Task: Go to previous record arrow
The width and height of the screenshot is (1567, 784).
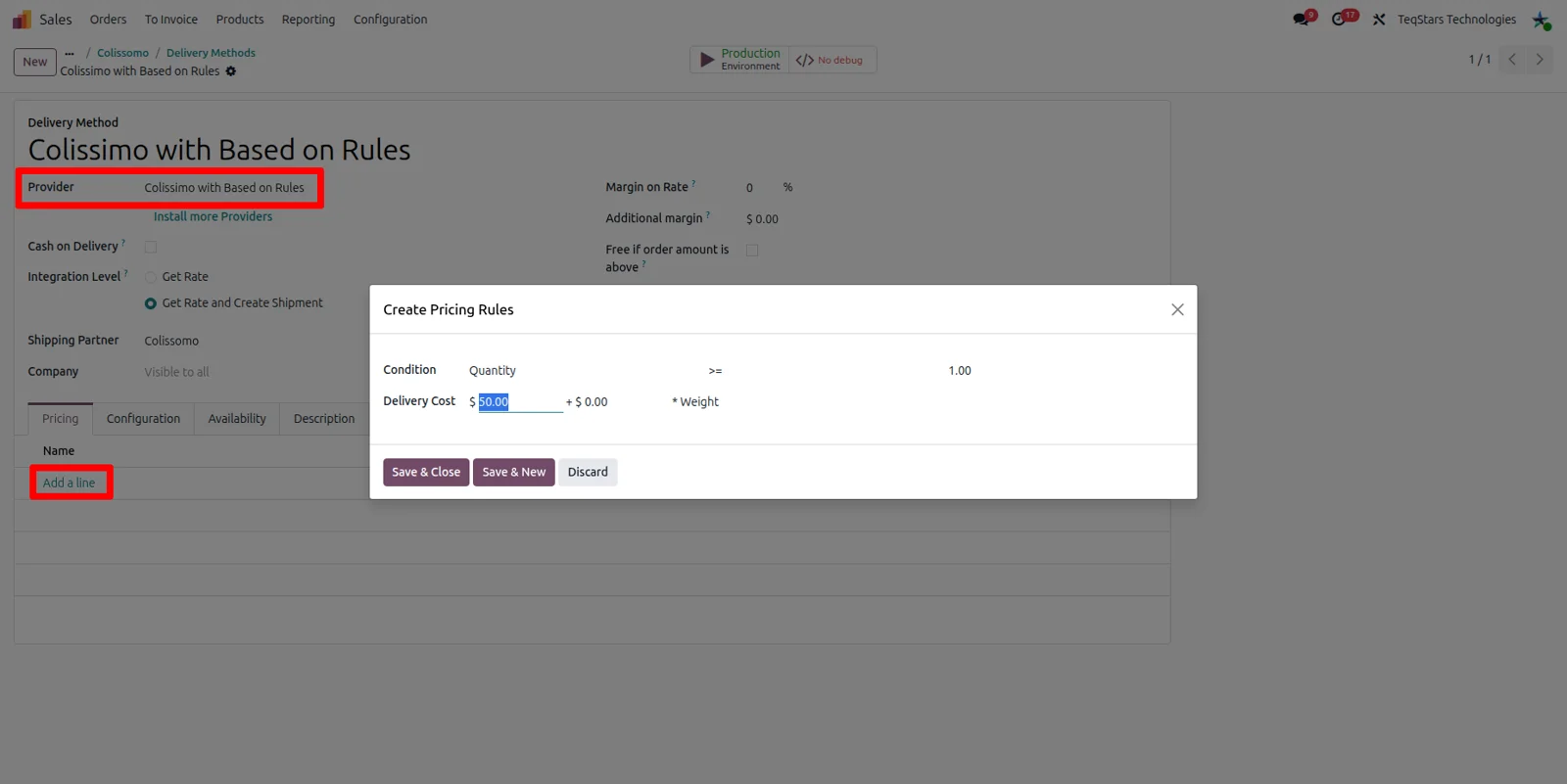Action: (x=1512, y=60)
